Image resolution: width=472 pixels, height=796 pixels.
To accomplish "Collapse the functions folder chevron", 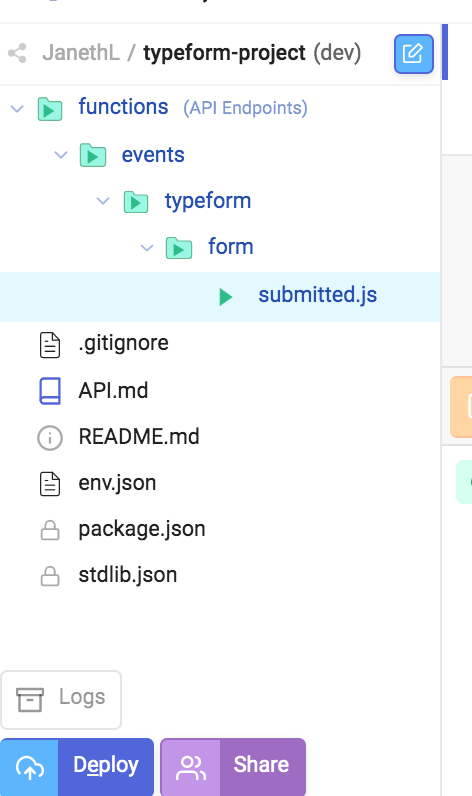I will [17, 109].
